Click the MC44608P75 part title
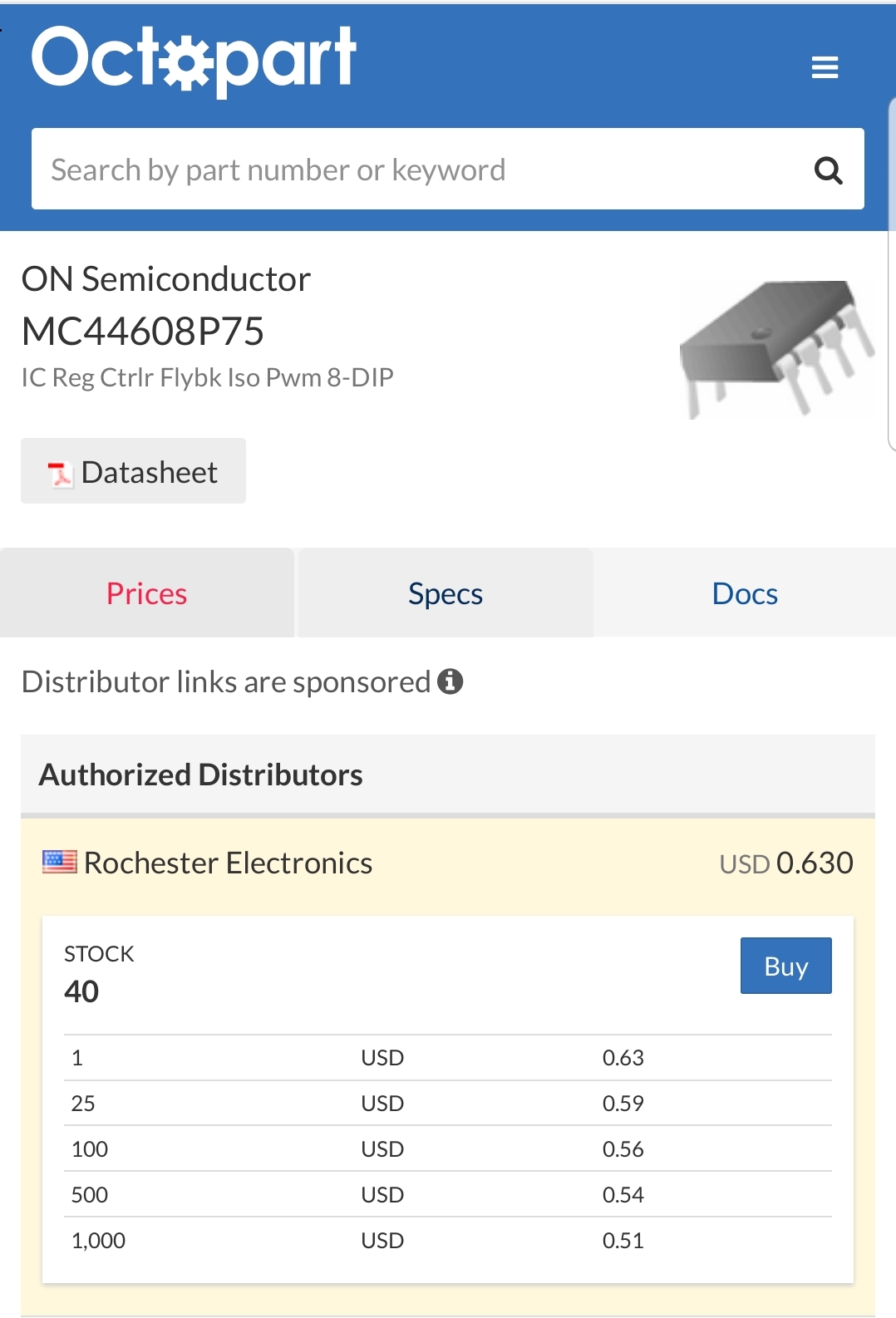Viewport: 896px width, 1318px height. [143, 332]
